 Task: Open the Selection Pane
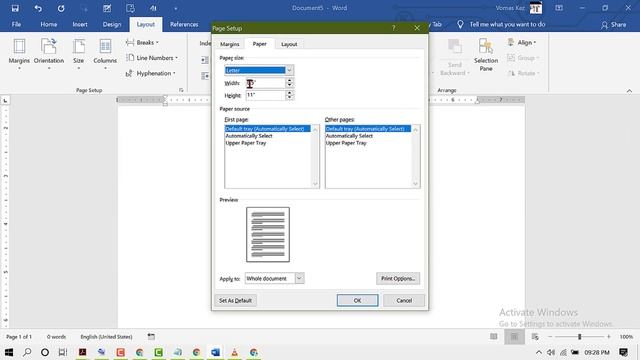coord(486,55)
